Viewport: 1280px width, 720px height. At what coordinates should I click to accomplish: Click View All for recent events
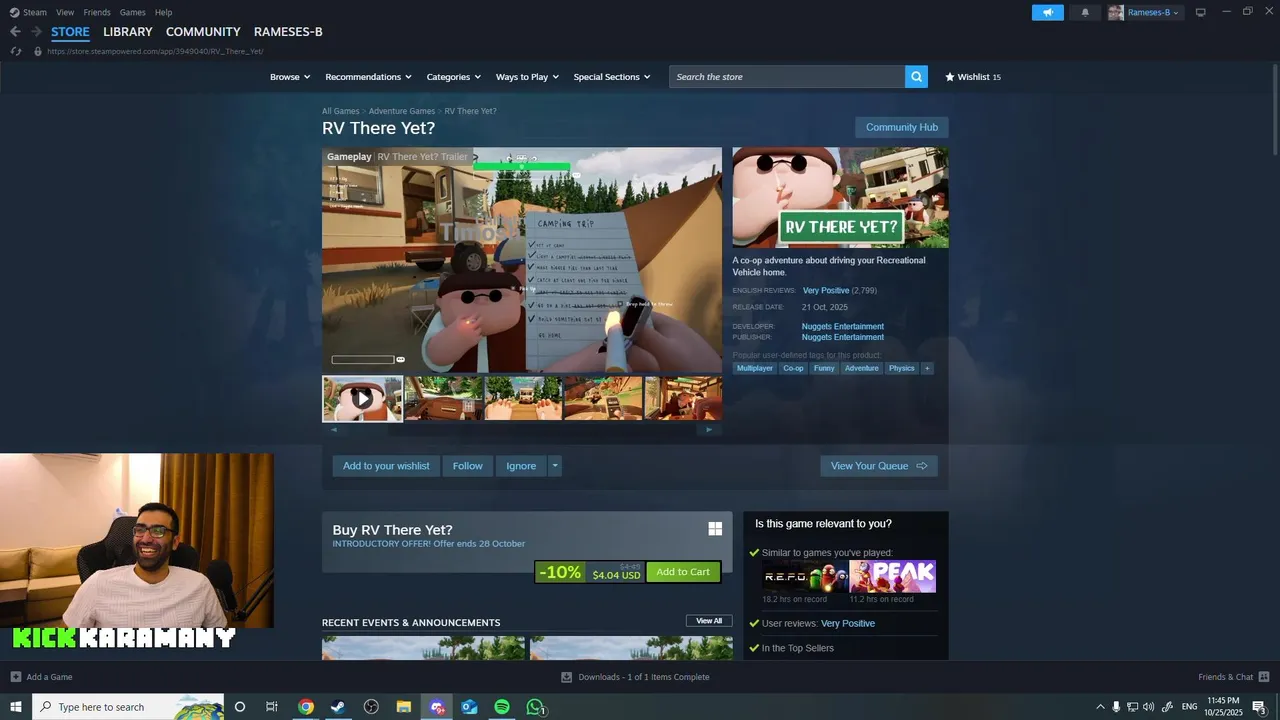709,621
